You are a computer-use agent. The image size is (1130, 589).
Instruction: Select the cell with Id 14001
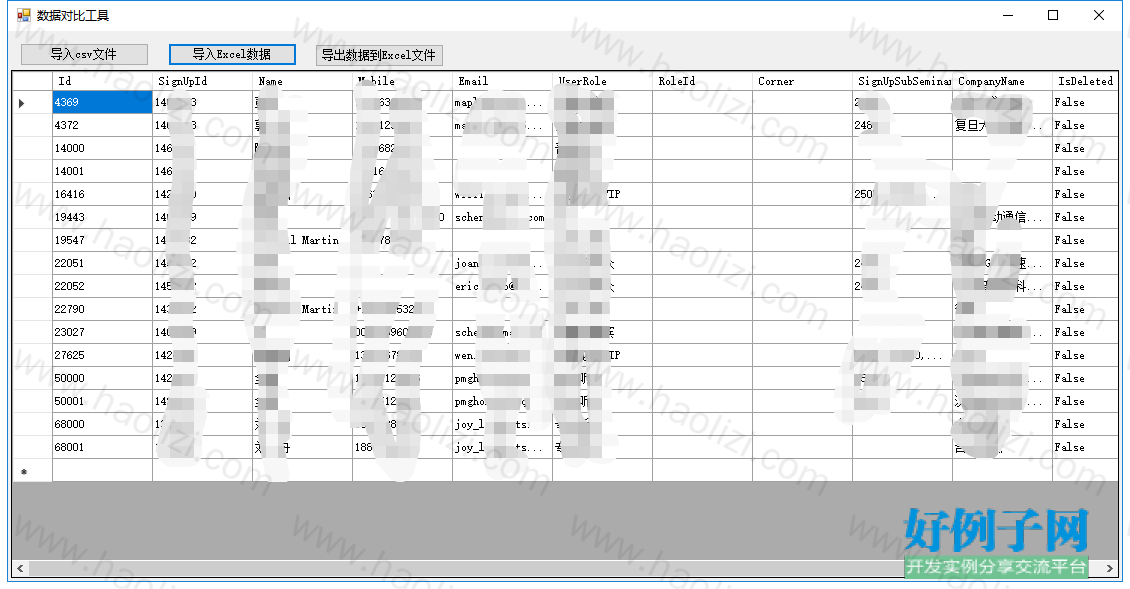(102, 172)
